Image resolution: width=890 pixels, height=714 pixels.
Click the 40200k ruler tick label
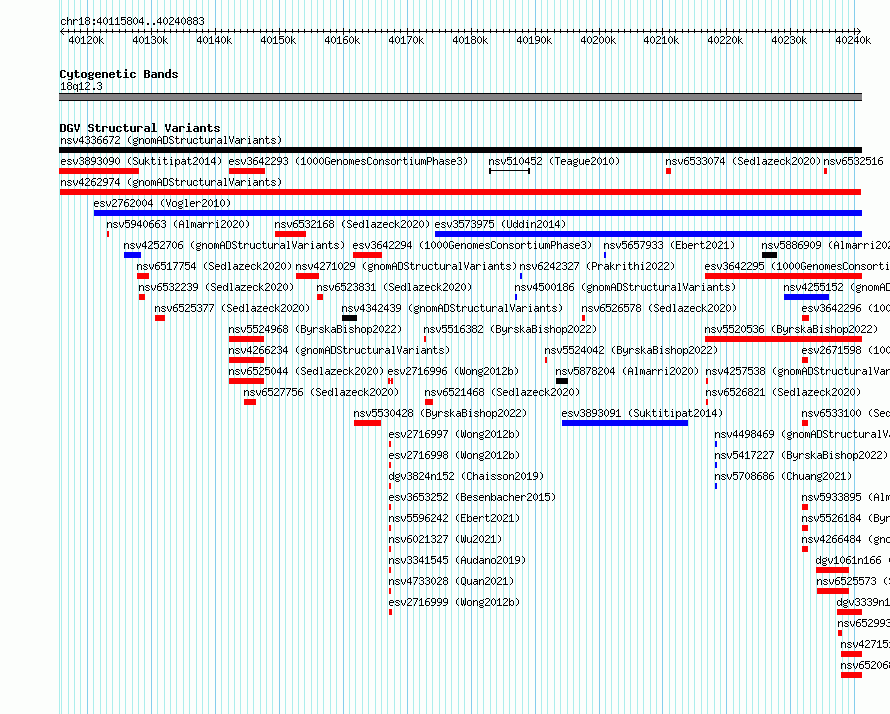[x=598, y=40]
